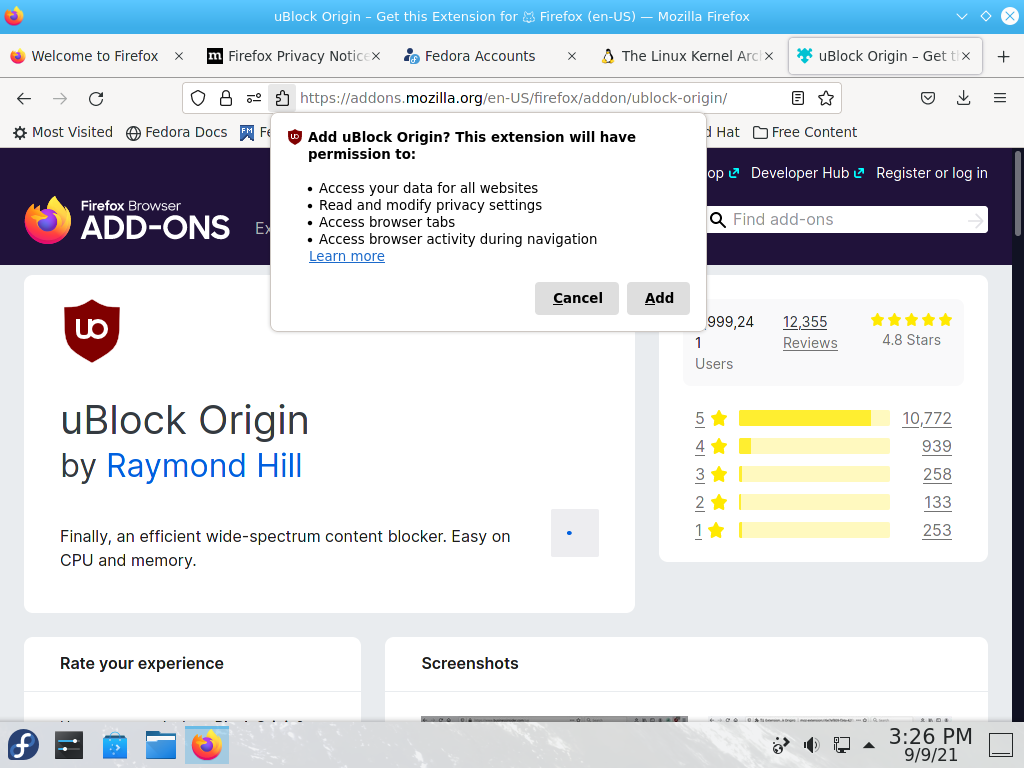Visit author Raymond Hill's profile
The width and height of the screenshot is (1024, 768).
click(x=204, y=466)
